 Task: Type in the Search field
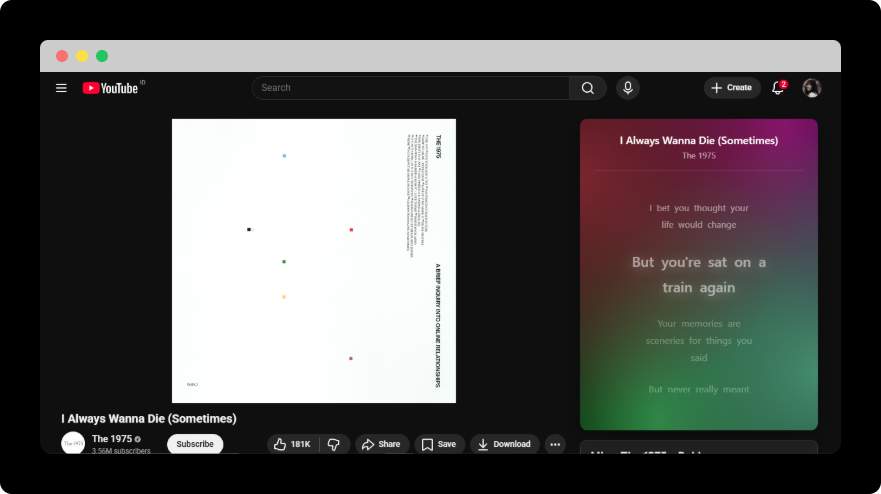pos(410,88)
